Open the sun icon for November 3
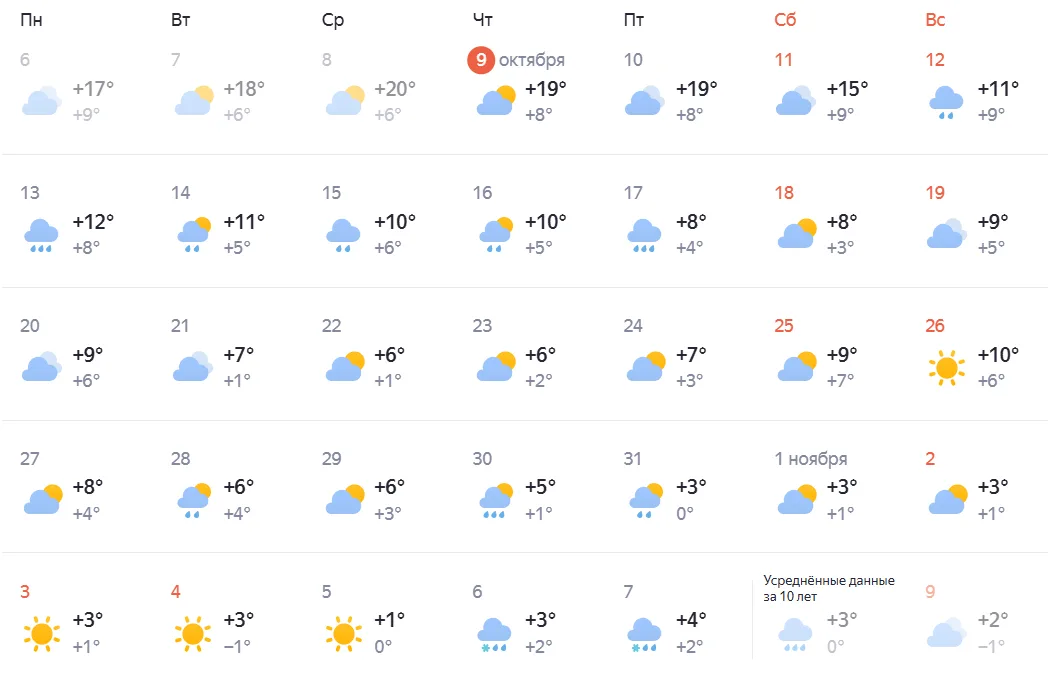Image resolution: width=1048 pixels, height=676 pixels. coord(41,634)
